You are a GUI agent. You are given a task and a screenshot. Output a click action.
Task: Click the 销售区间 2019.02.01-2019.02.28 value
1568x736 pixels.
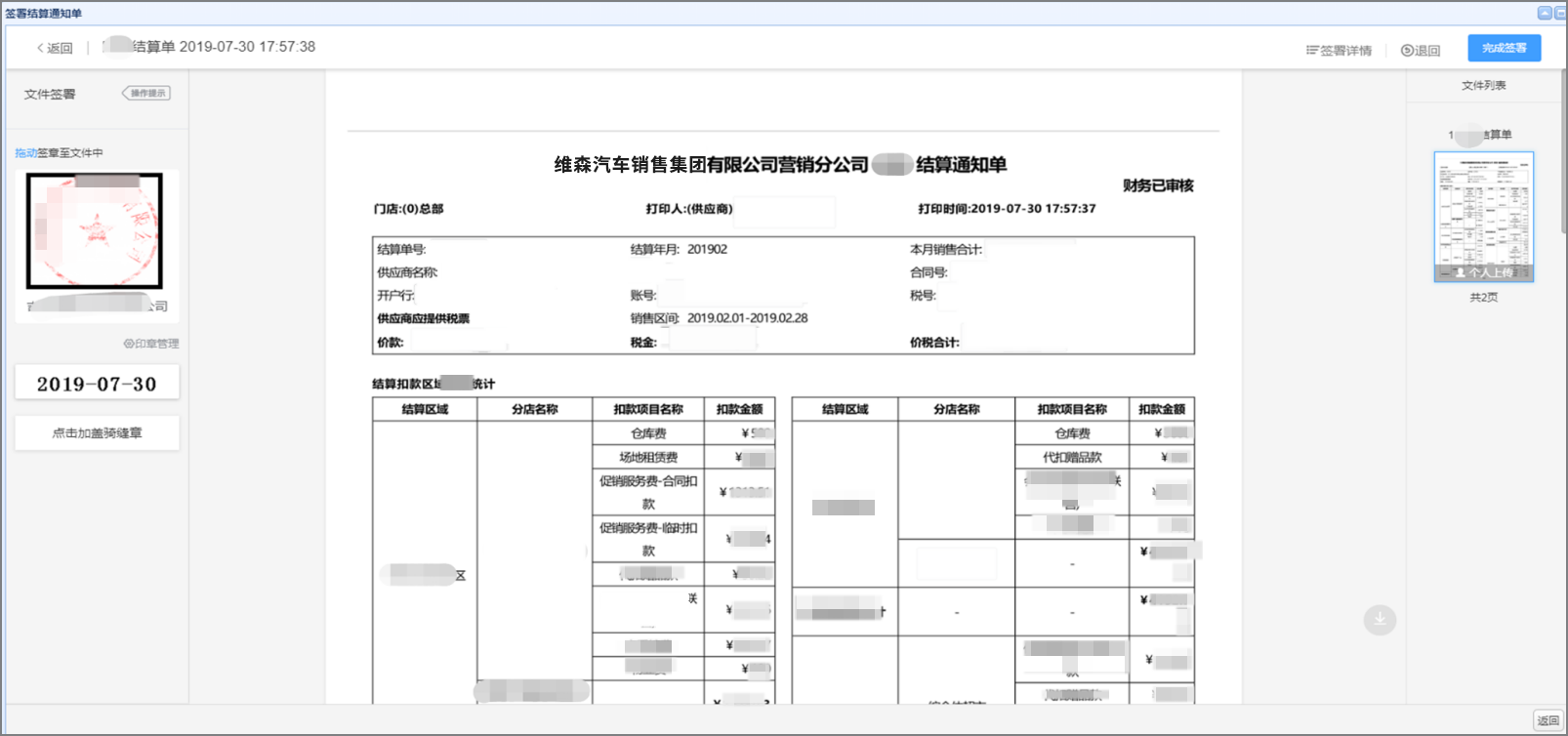[x=747, y=318]
